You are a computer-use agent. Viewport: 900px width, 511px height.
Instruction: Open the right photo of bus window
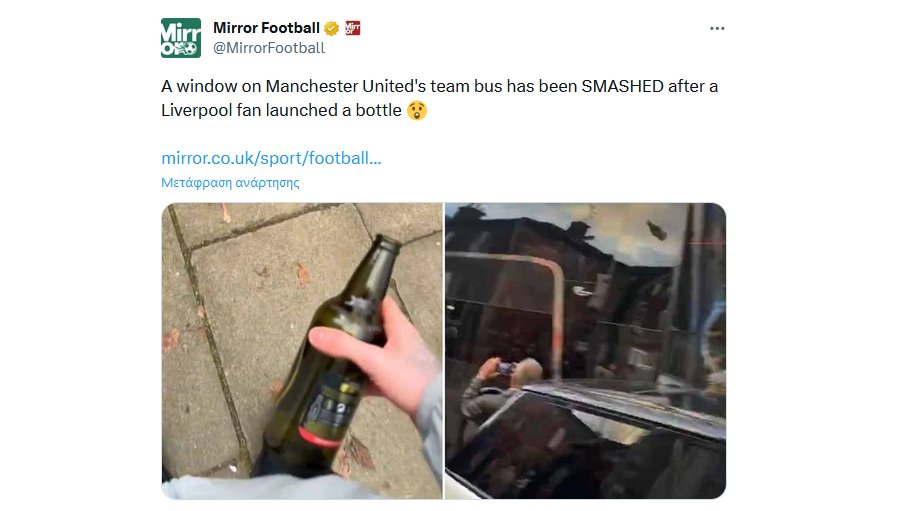585,351
